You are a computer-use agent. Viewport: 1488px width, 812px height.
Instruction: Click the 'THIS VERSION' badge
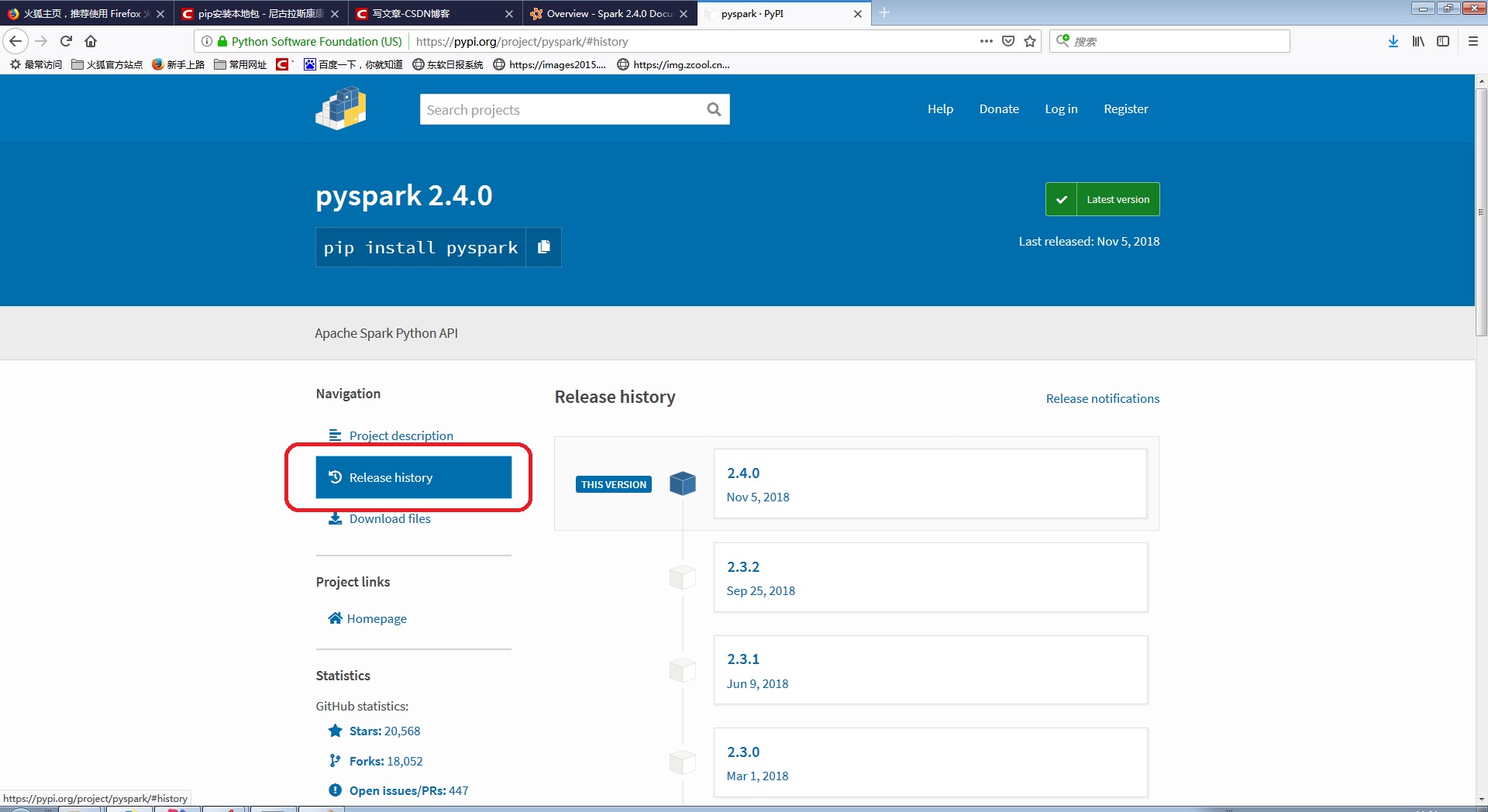coord(614,484)
